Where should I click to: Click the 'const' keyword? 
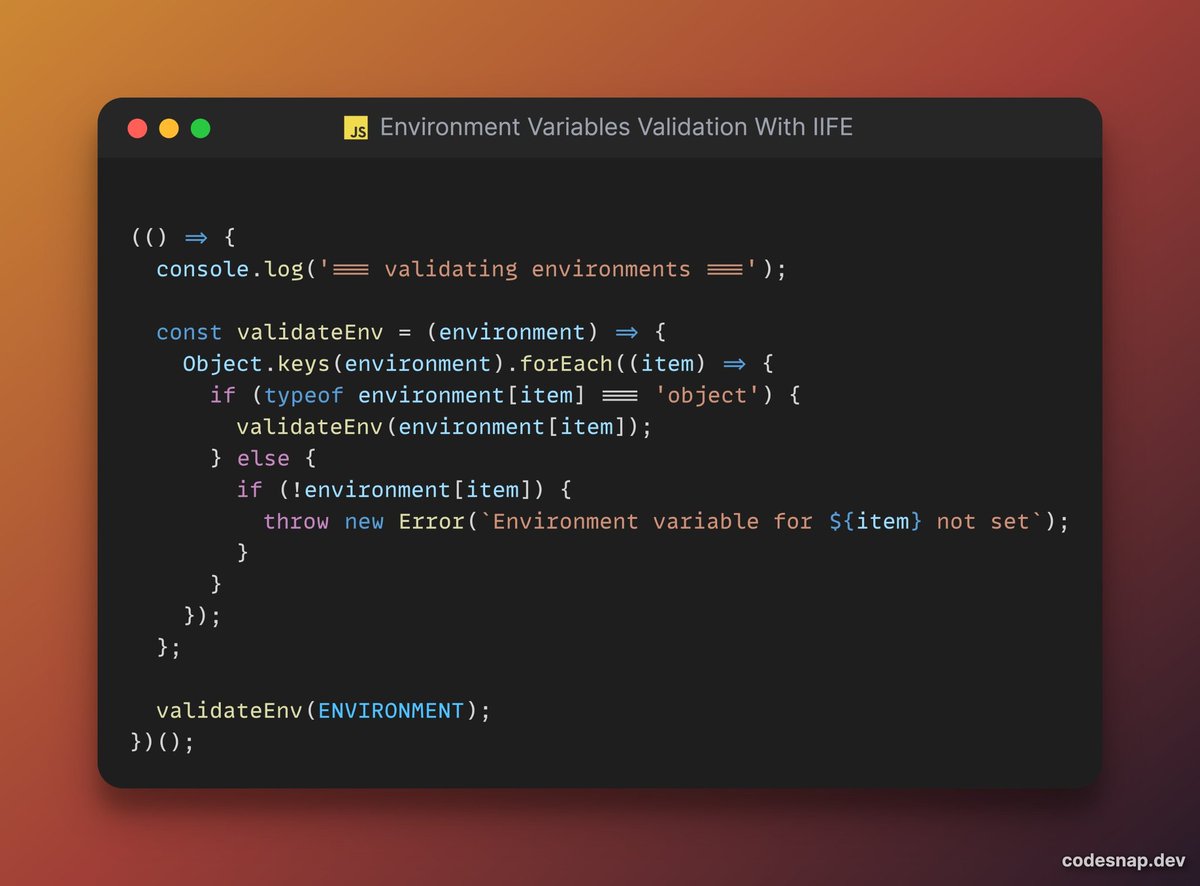[x=189, y=332]
